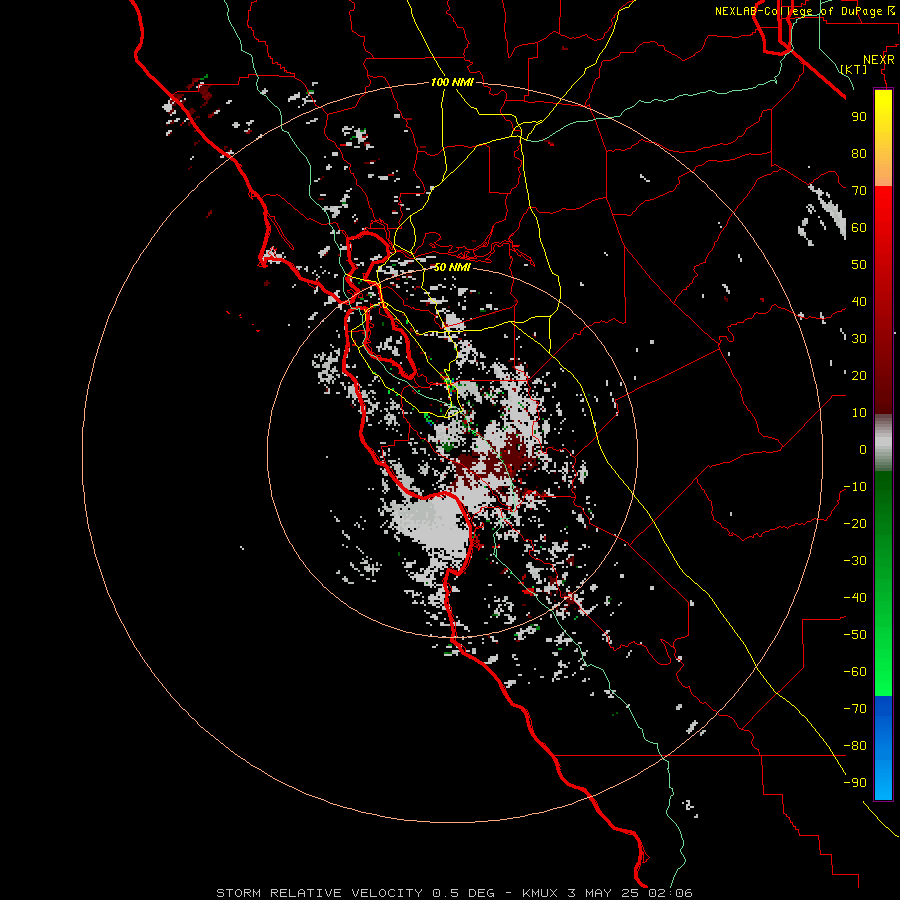The height and width of the screenshot is (900, 900).
Task: Click the 60 value on the velocity scale
Action: pos(859,227)
